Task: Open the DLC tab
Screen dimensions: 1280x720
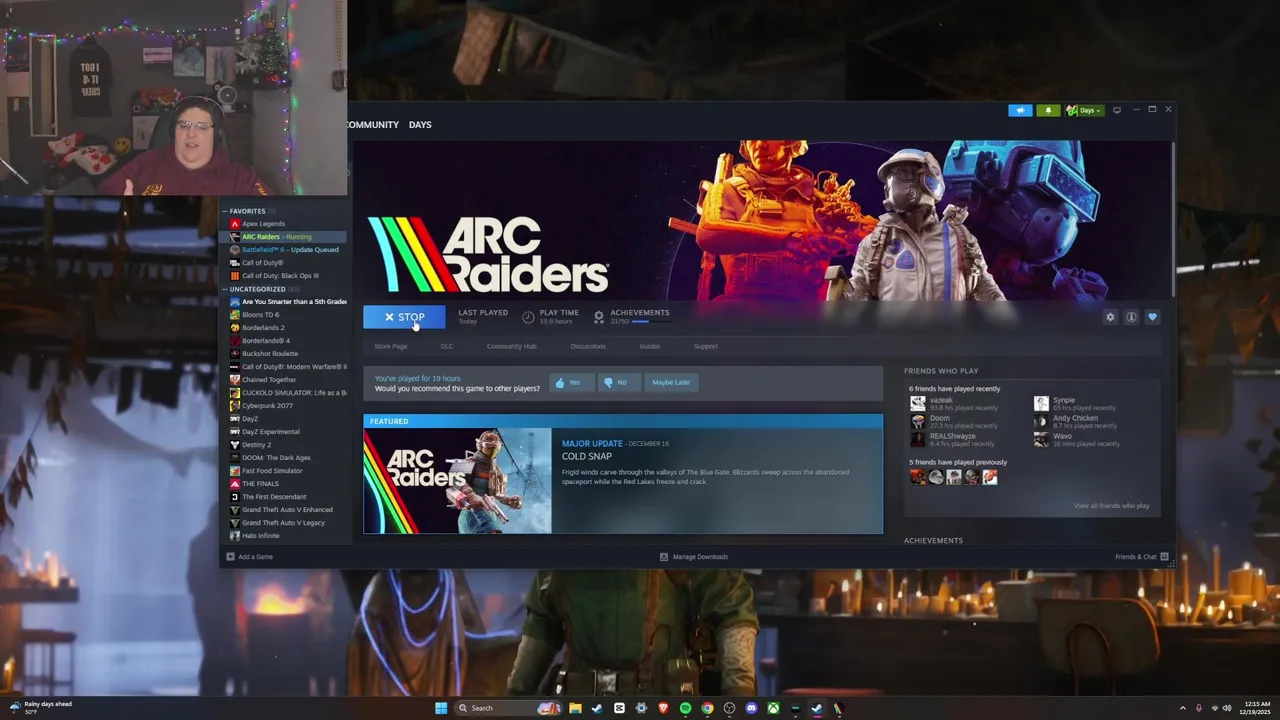Action: pos(447,346)
